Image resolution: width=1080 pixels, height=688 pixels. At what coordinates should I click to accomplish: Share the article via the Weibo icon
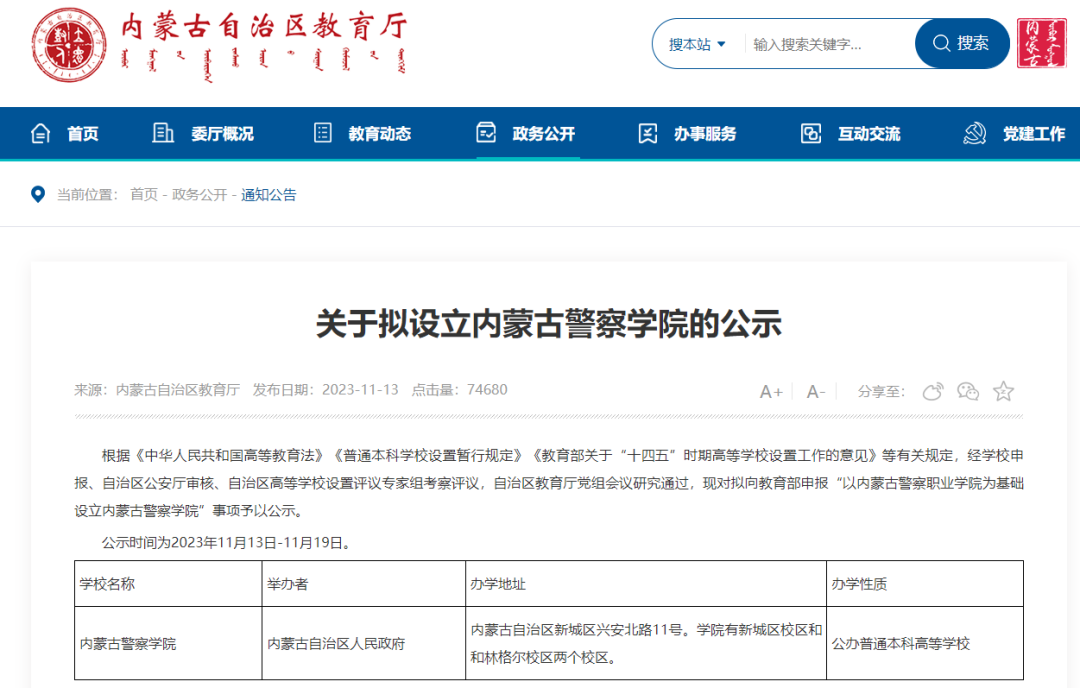(933, 392)
